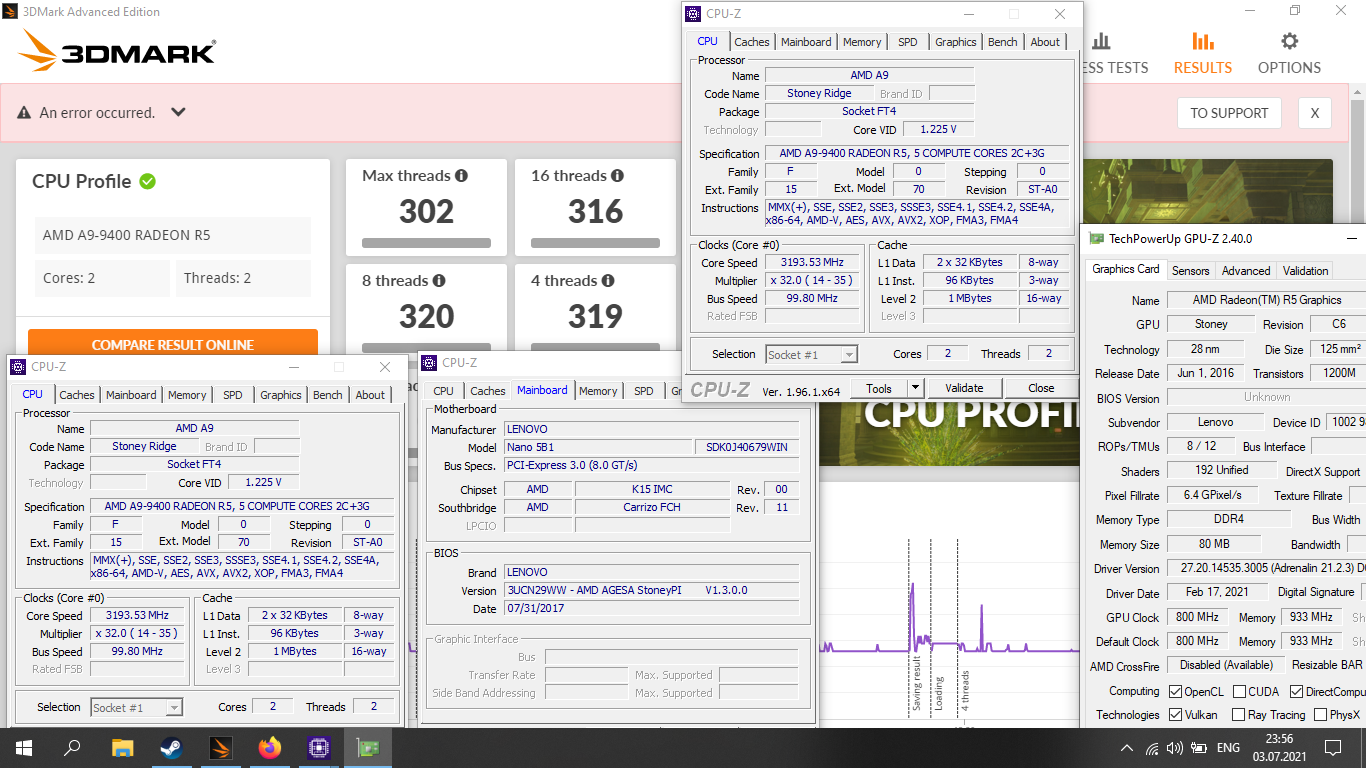Open the notification center icon
1366x768 pixels.
click(1332, 747)
